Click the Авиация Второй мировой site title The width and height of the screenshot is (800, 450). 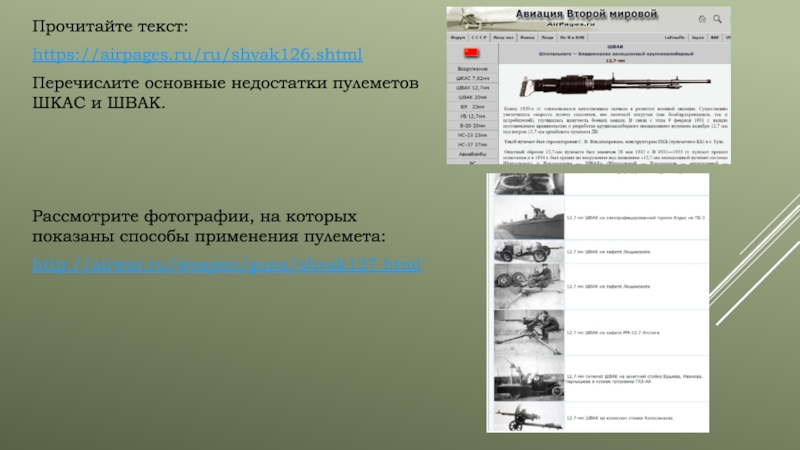586,14
